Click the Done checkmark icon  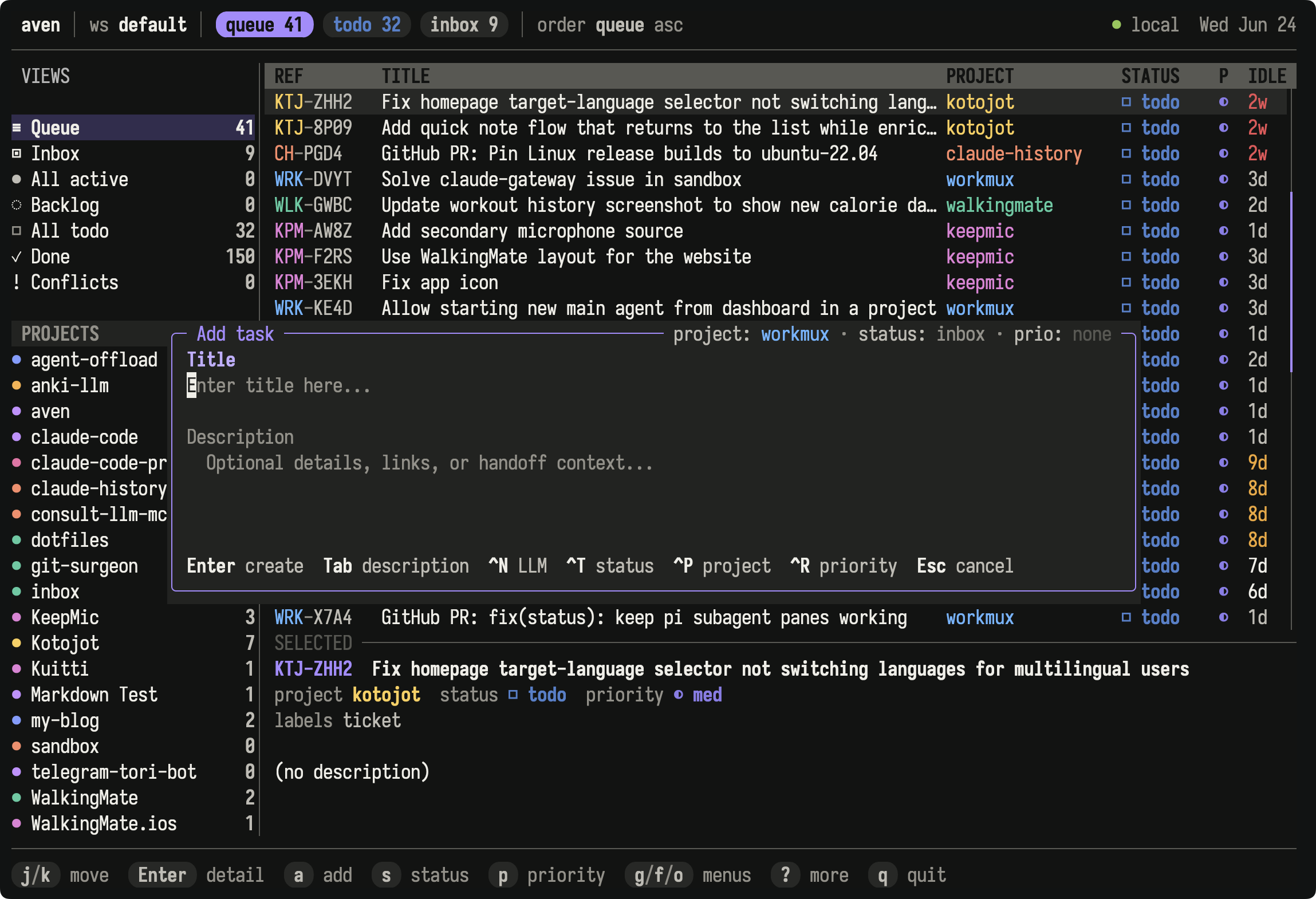tap(17, 257)
